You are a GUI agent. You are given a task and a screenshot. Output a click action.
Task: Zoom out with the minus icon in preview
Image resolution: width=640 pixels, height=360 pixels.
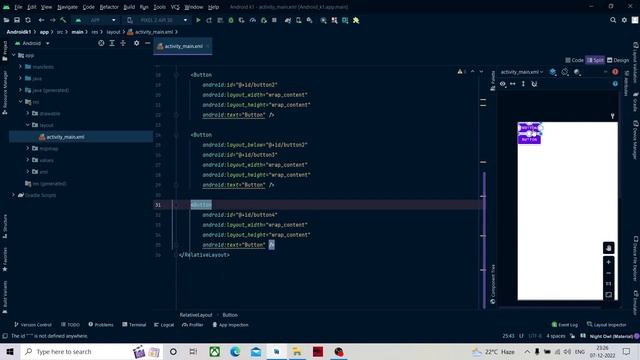(x=609, y=273)
